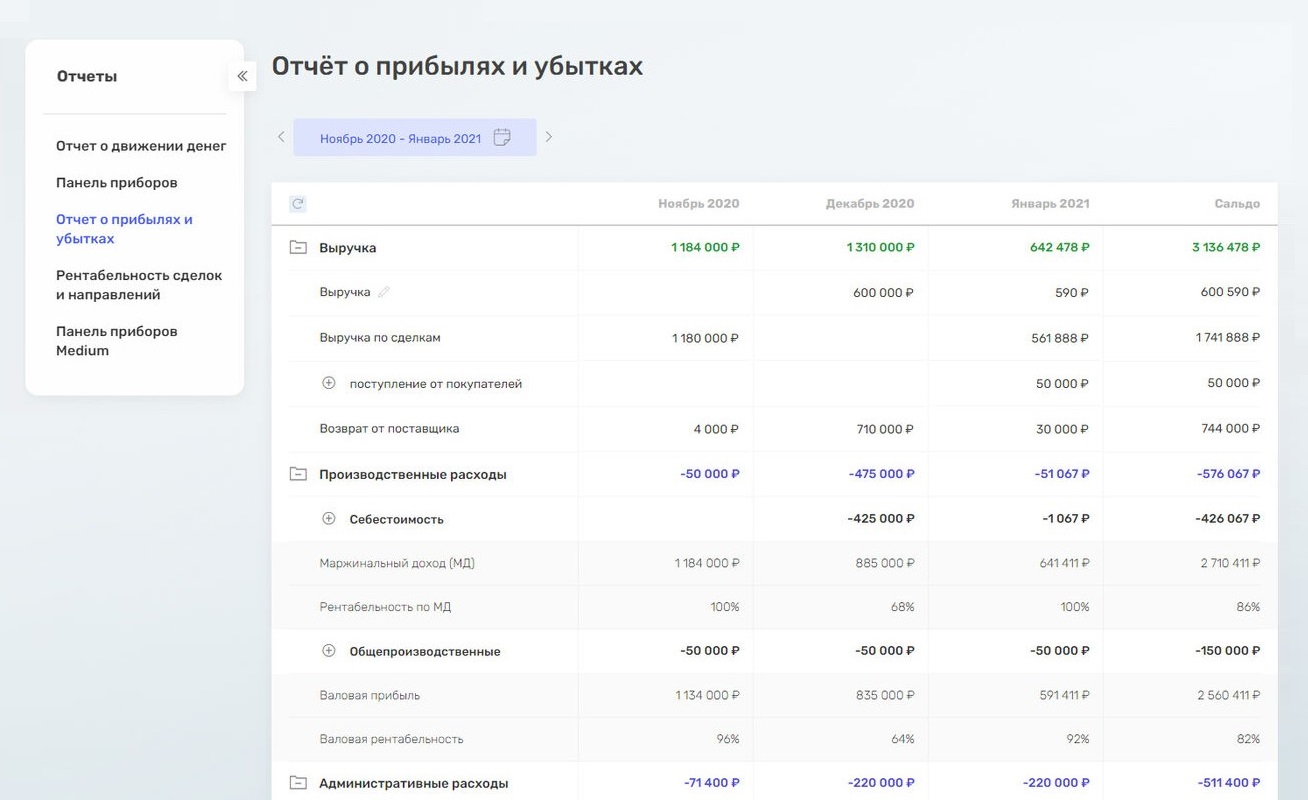1308x800 pixels.
Task: Click the page title Отчёт о прибылях и убытках
Action: coord(457,66)
